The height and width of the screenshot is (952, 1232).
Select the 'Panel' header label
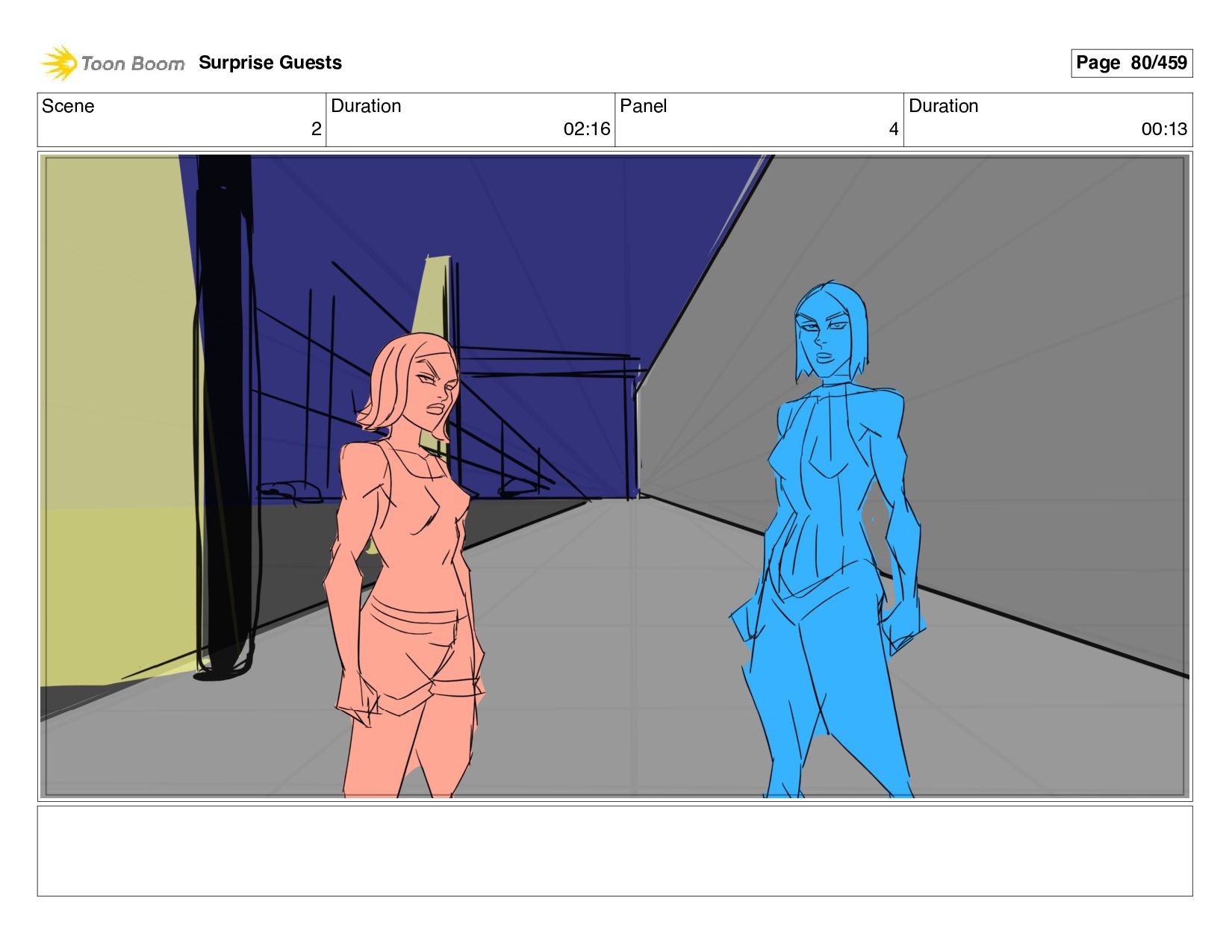tap(643, 106)
